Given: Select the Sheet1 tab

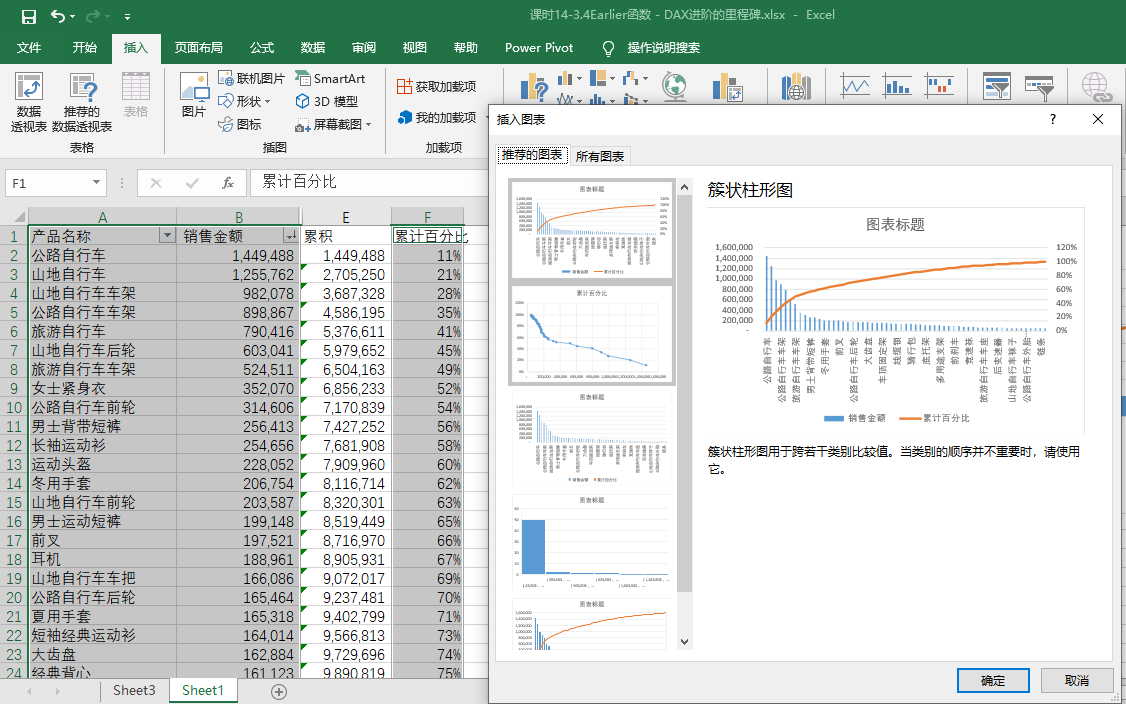Looking at the screenshot, I should click(x=203, y=690).
